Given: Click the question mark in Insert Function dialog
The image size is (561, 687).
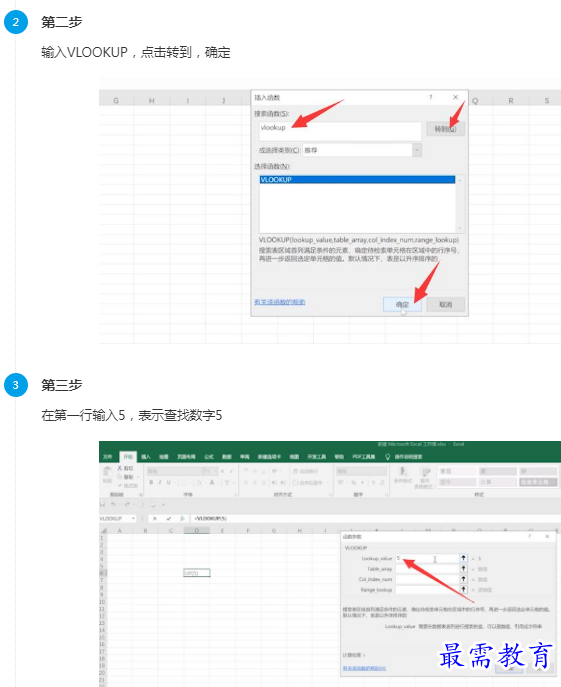Looking at the screenshot, I should [x=430, y=97].
